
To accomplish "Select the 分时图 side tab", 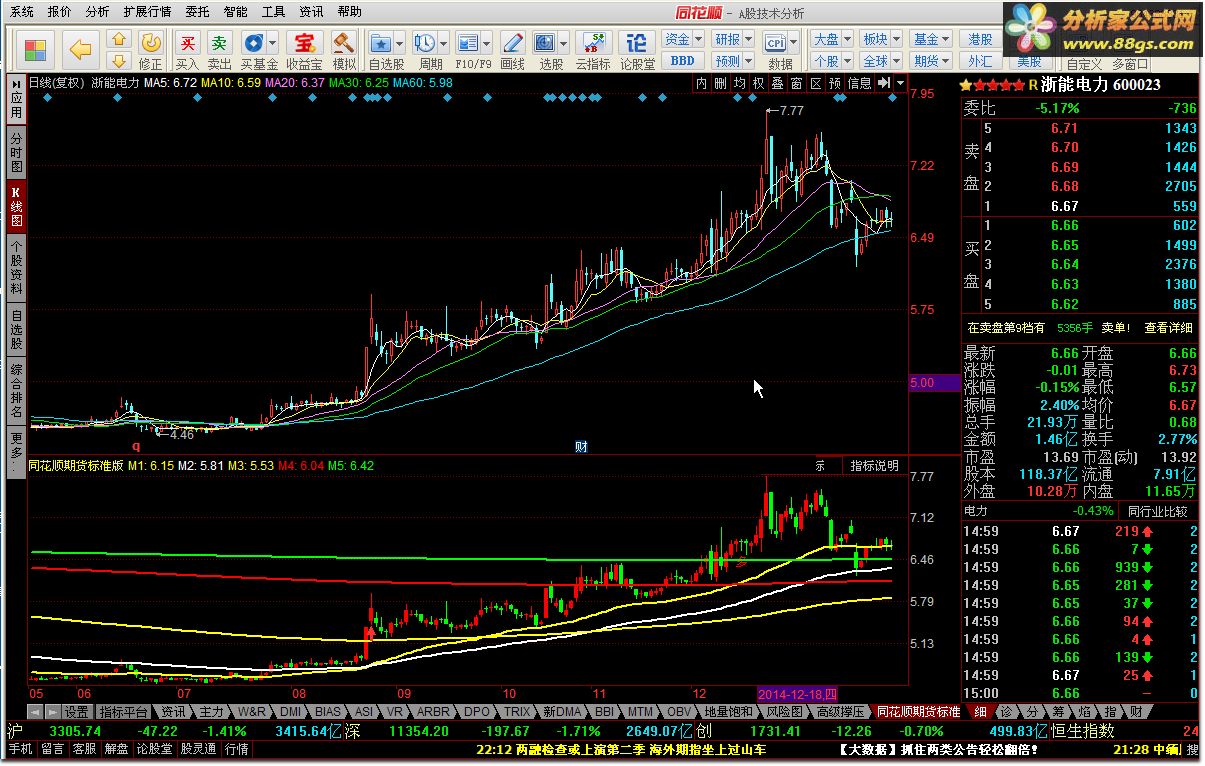I will tap(17, 152).
